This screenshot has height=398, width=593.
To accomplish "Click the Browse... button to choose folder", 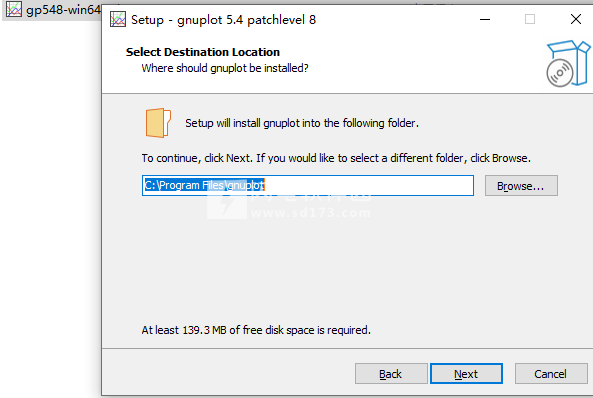I will coord(521,186).
